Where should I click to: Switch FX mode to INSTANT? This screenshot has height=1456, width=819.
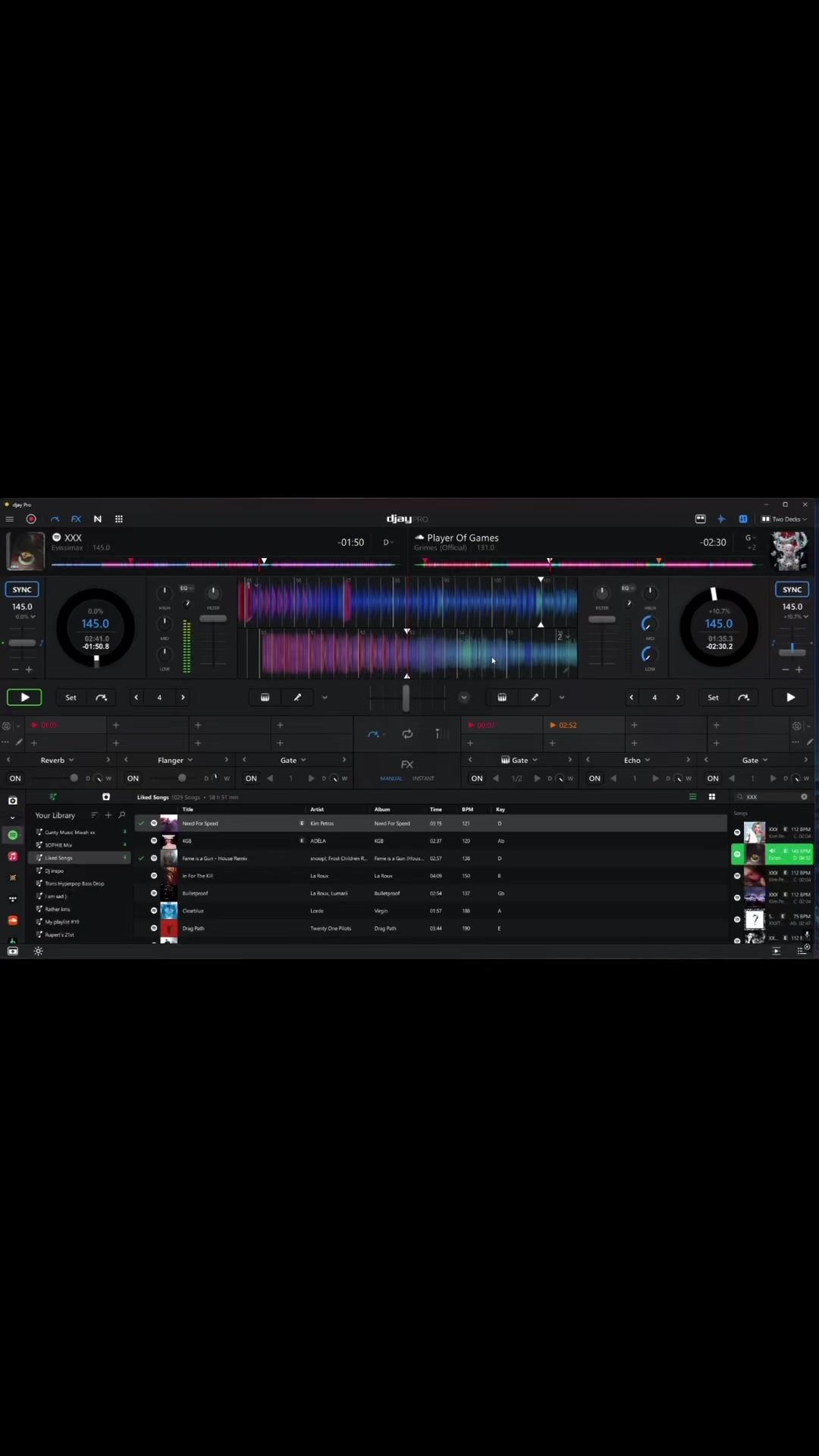423,779
